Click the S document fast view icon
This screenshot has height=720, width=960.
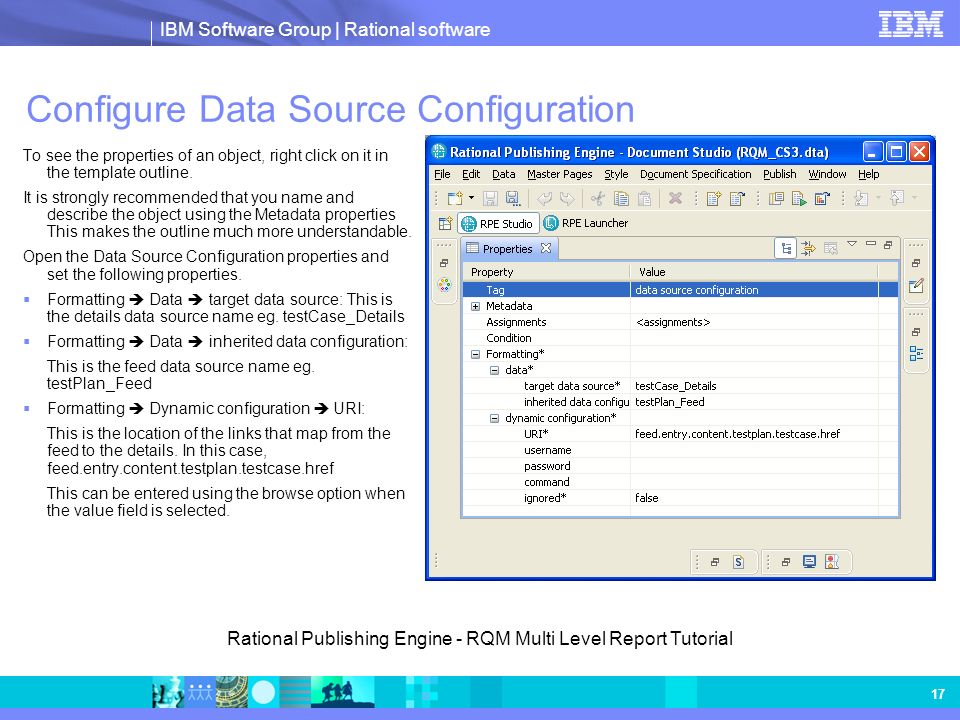pos(738,562)
